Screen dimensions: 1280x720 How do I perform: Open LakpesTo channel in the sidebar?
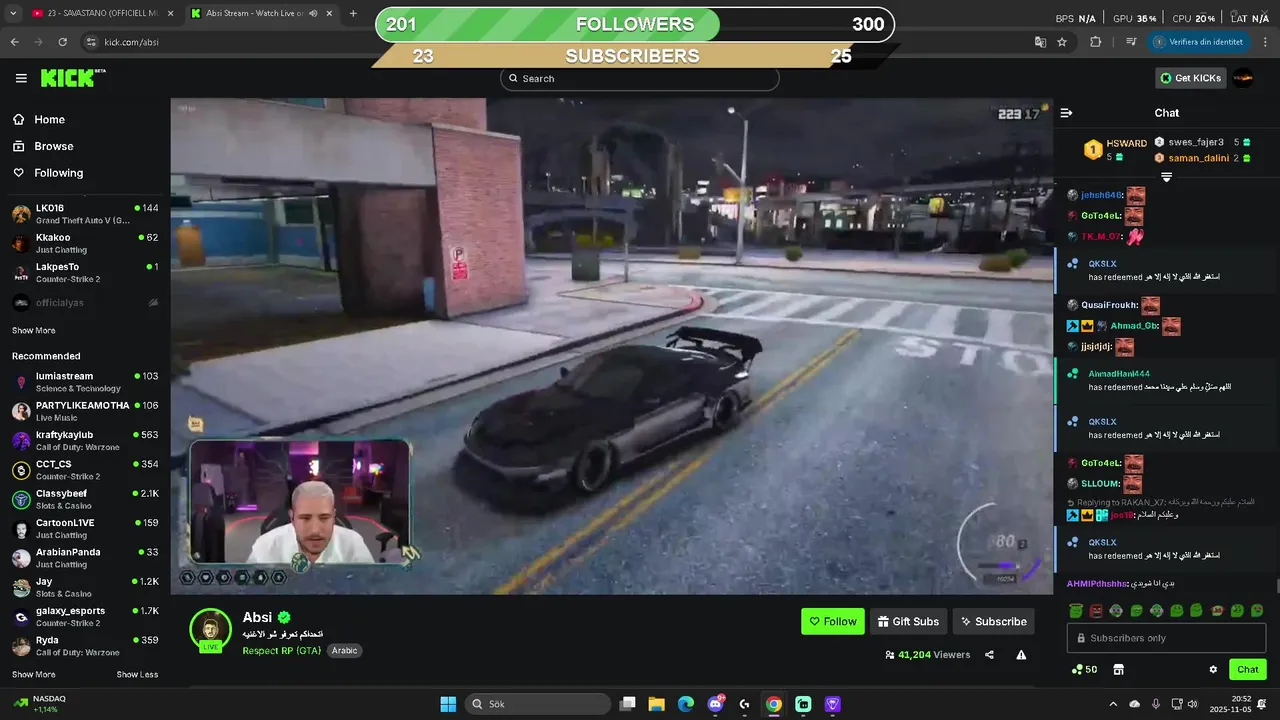(85, 273)
